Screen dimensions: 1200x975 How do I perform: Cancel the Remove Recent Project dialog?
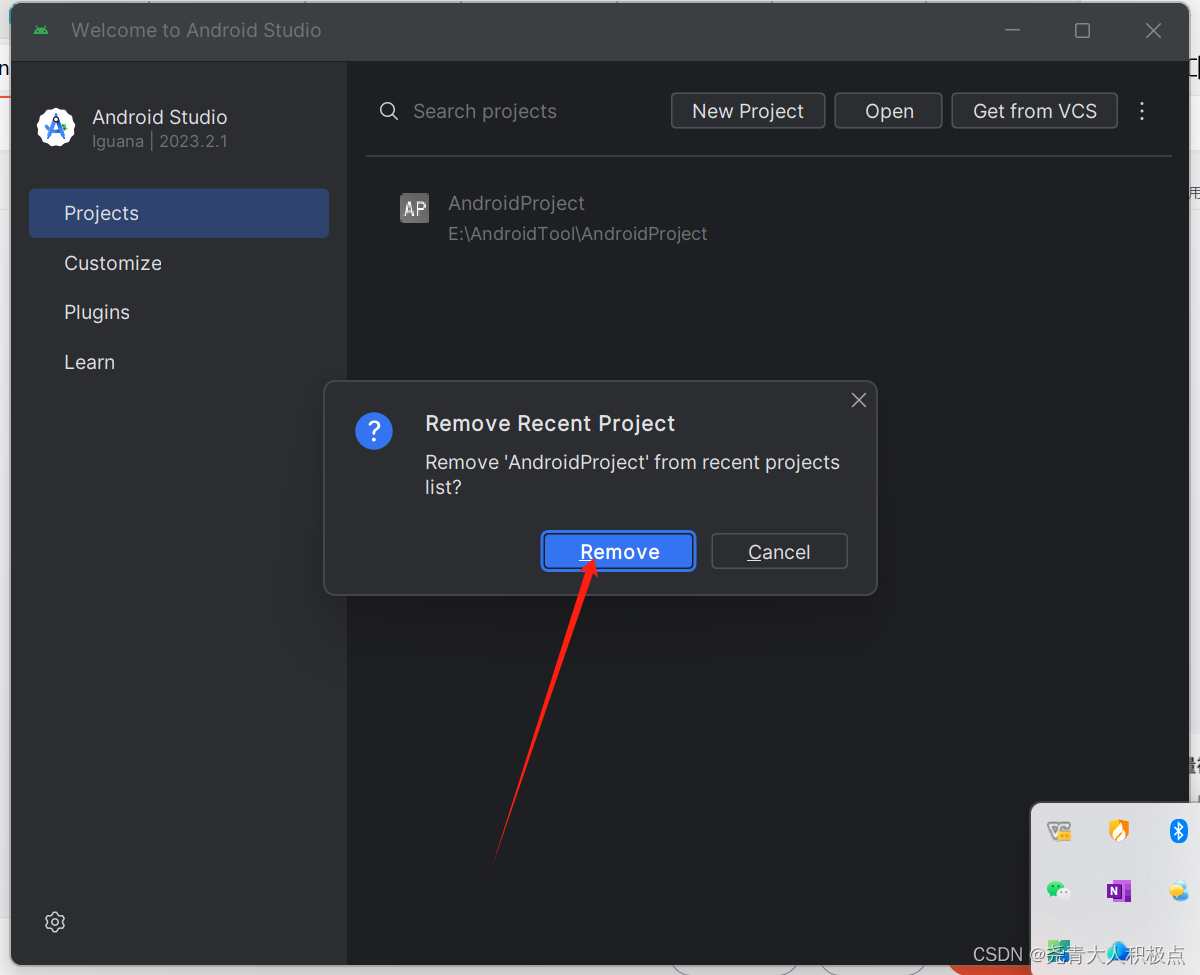tap(779, 551)
